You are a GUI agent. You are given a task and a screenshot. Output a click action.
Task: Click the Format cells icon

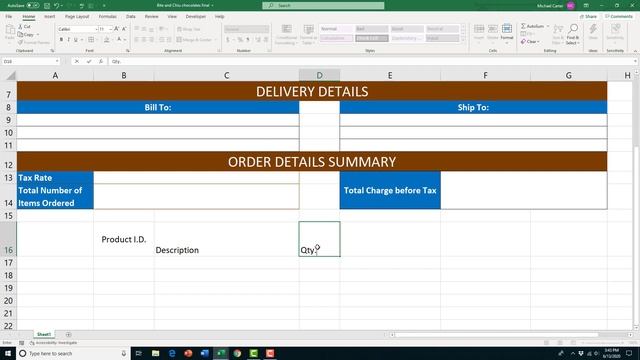507,29
